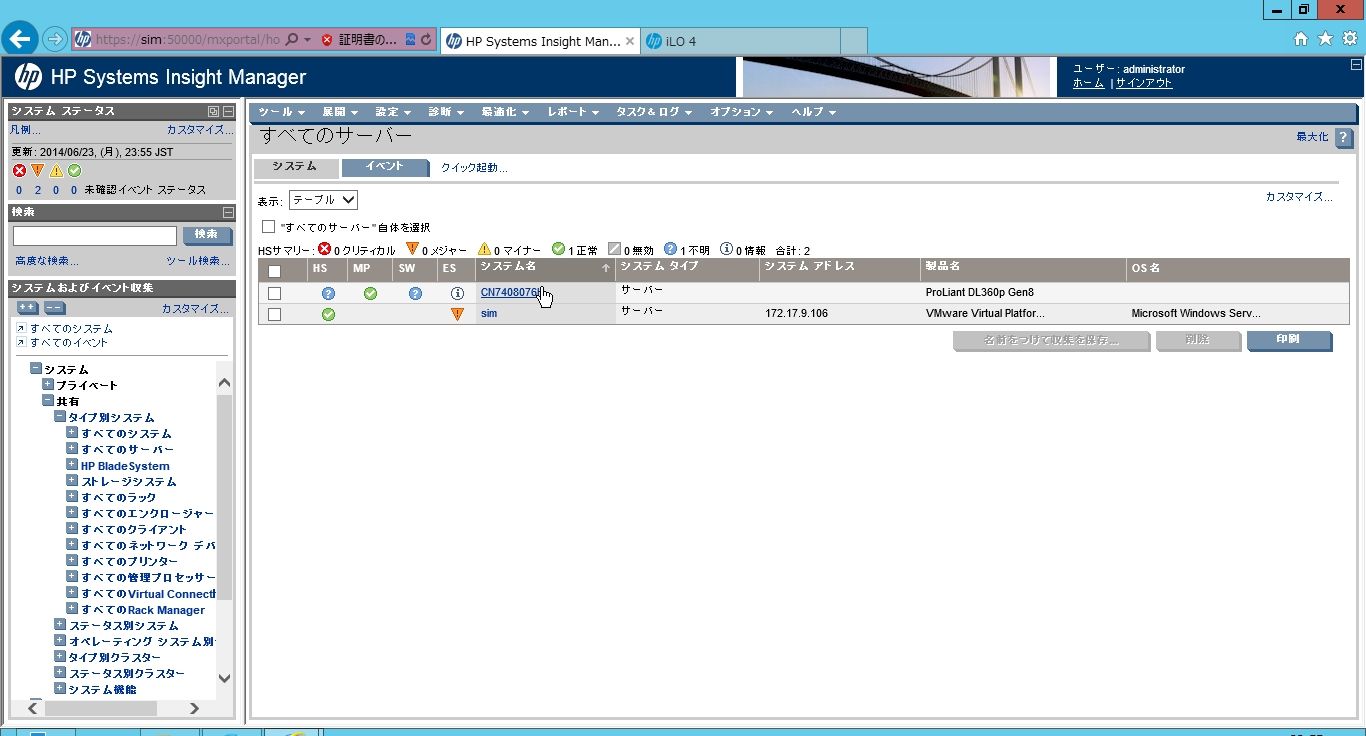Open the クイック起動 link
This screenshot has height=736, width=1366.
point(474,168)
